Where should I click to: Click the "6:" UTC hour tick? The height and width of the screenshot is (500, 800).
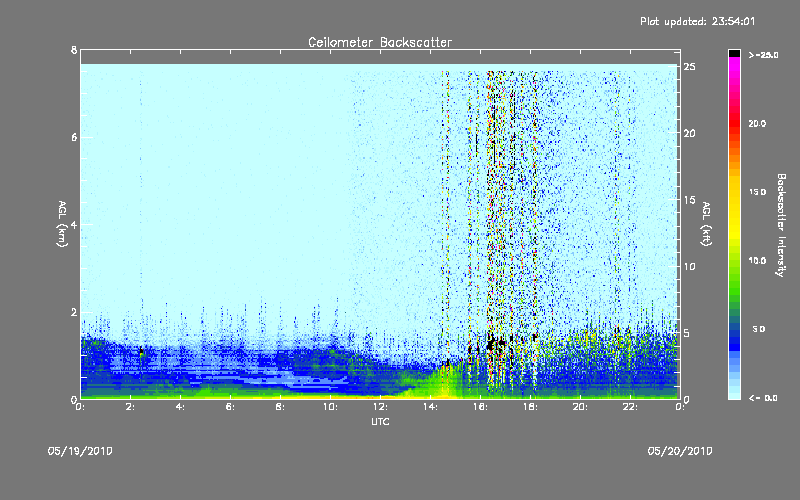point(231,407)
